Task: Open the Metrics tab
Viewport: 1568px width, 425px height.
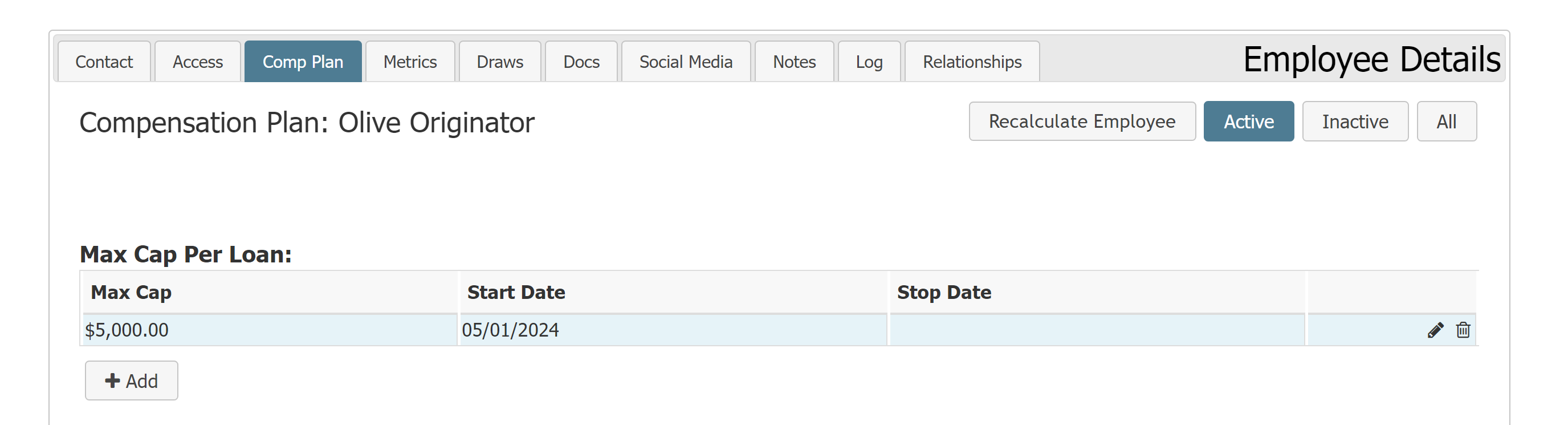Action: [410, 62]
